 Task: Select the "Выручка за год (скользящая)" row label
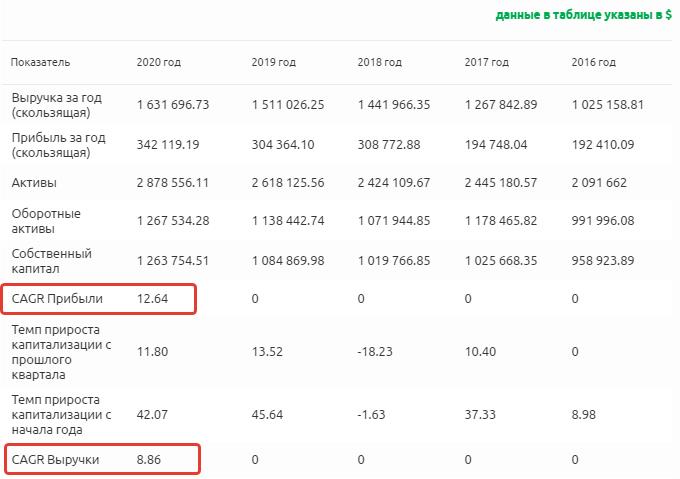(56, 105)
